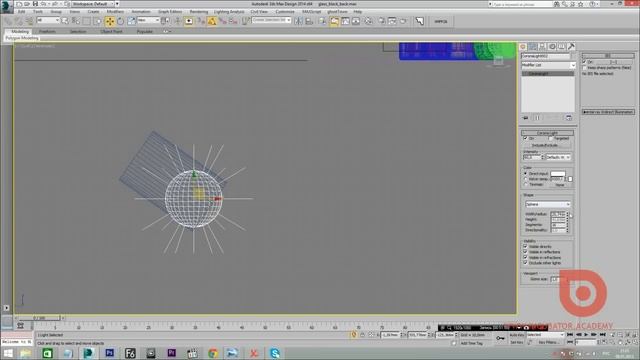This screenshot has height=360, width=640.
Task: Select the Rotate transform tool
Action: coord(120,21)
